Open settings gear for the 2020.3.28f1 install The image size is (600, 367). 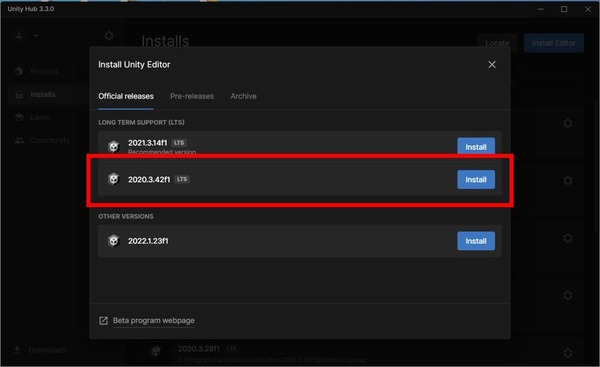pos(568,352)
